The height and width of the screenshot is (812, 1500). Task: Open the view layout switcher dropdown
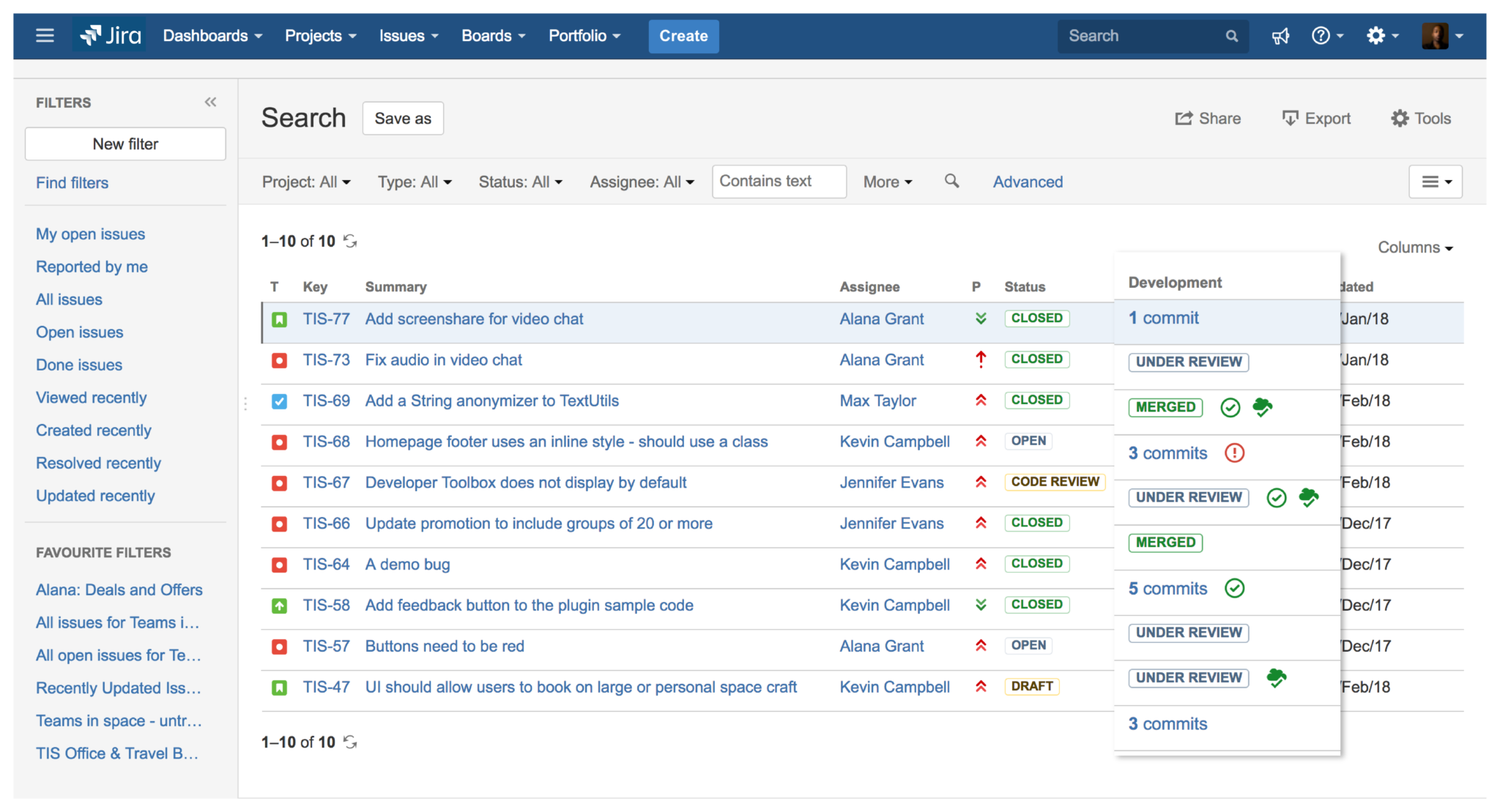[1435, 182]
